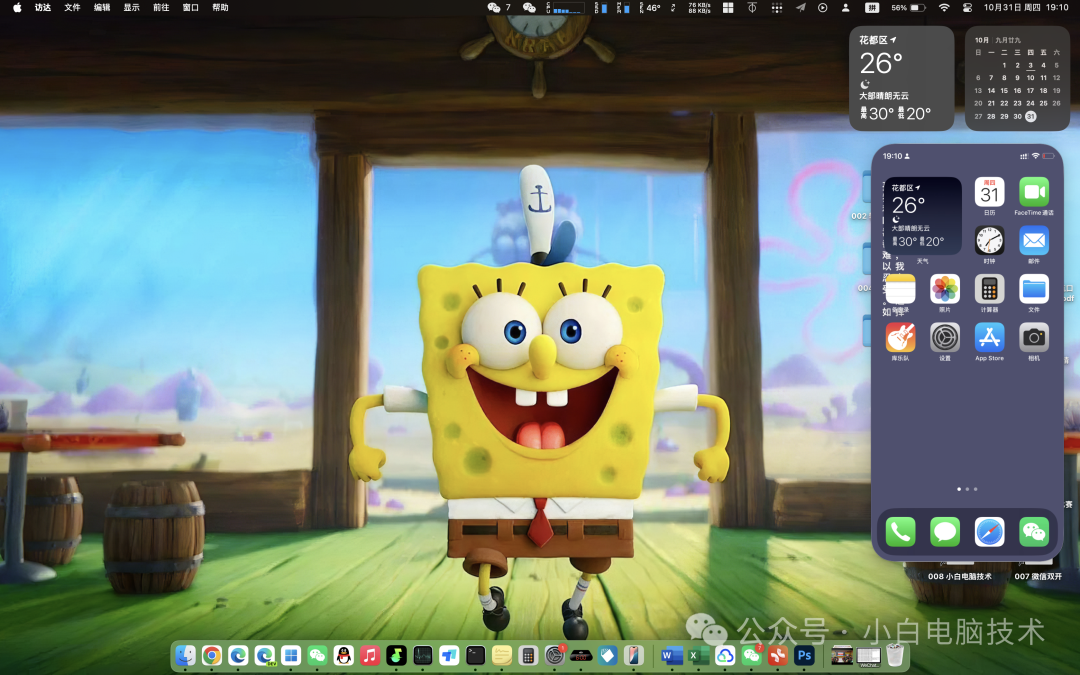Open the 编辑 menu

102,8
